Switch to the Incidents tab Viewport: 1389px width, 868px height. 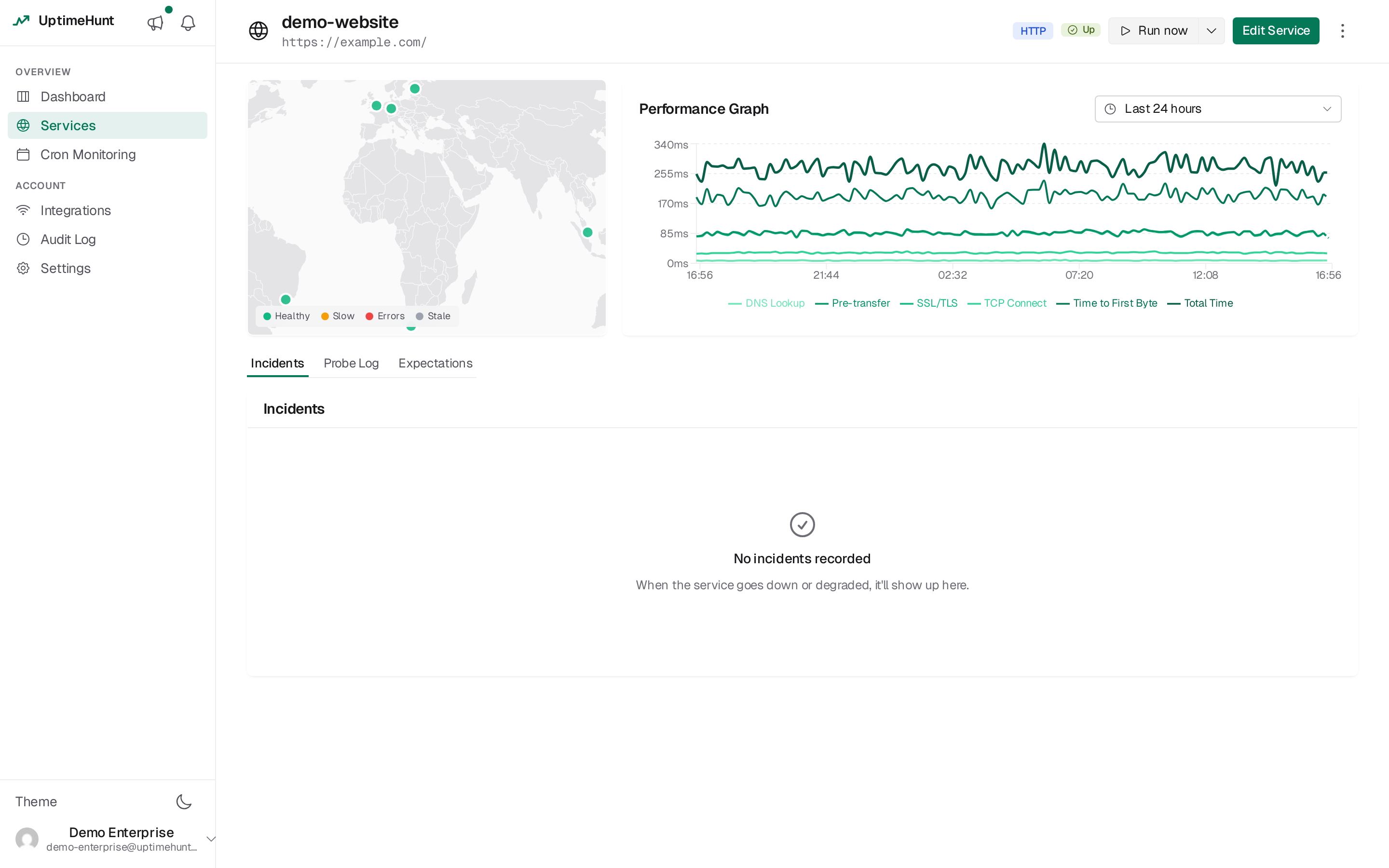277,364
